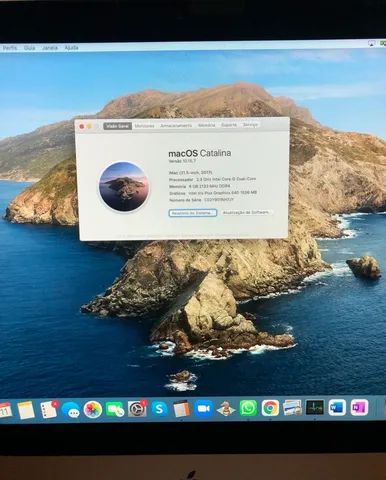Viewport: 386px width, 480px height.
Task: Open Google Chrome from the Dock
Action: click(270, 408)
